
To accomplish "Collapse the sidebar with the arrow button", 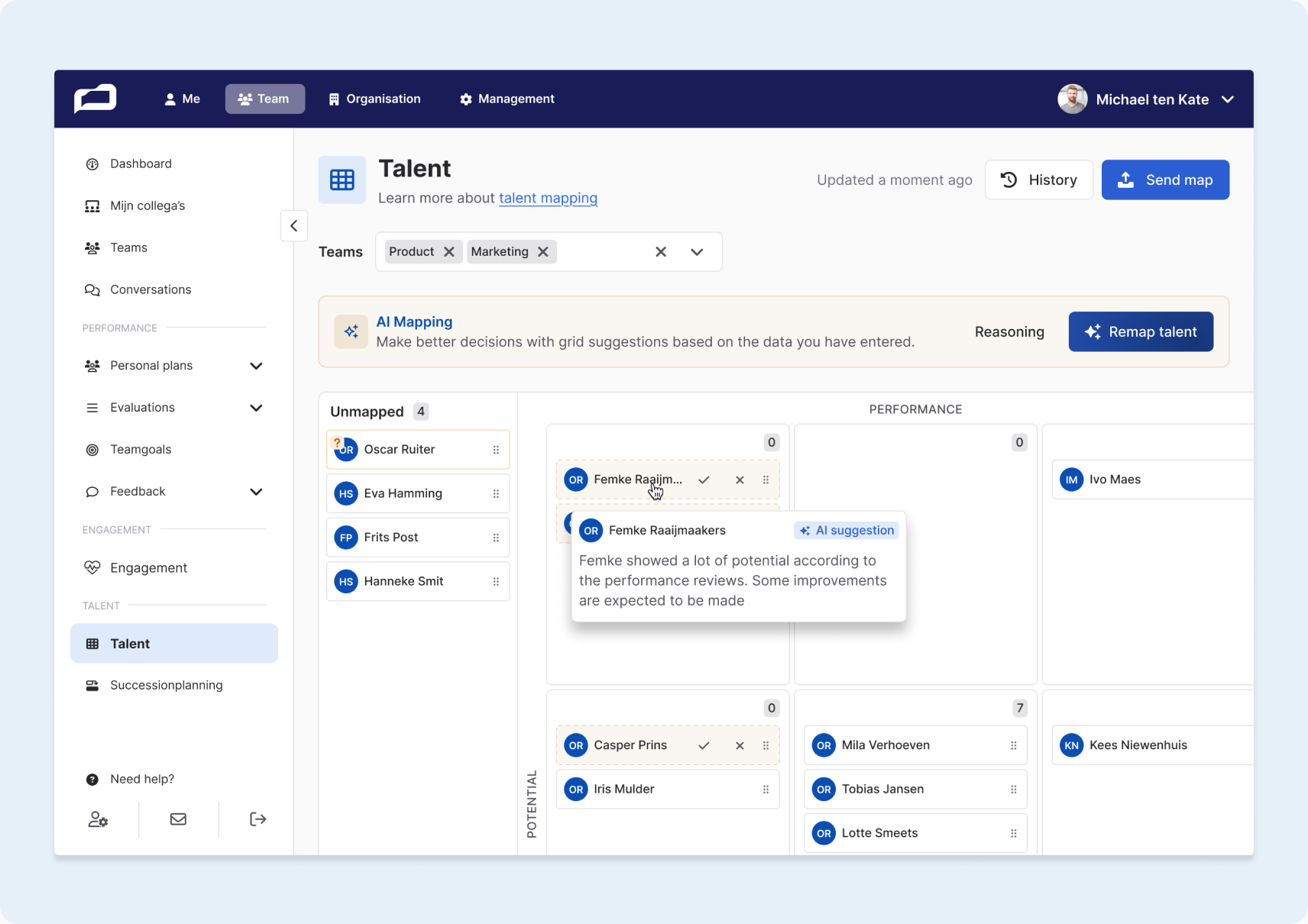I will pyautogui.click(x=294, y=226).
